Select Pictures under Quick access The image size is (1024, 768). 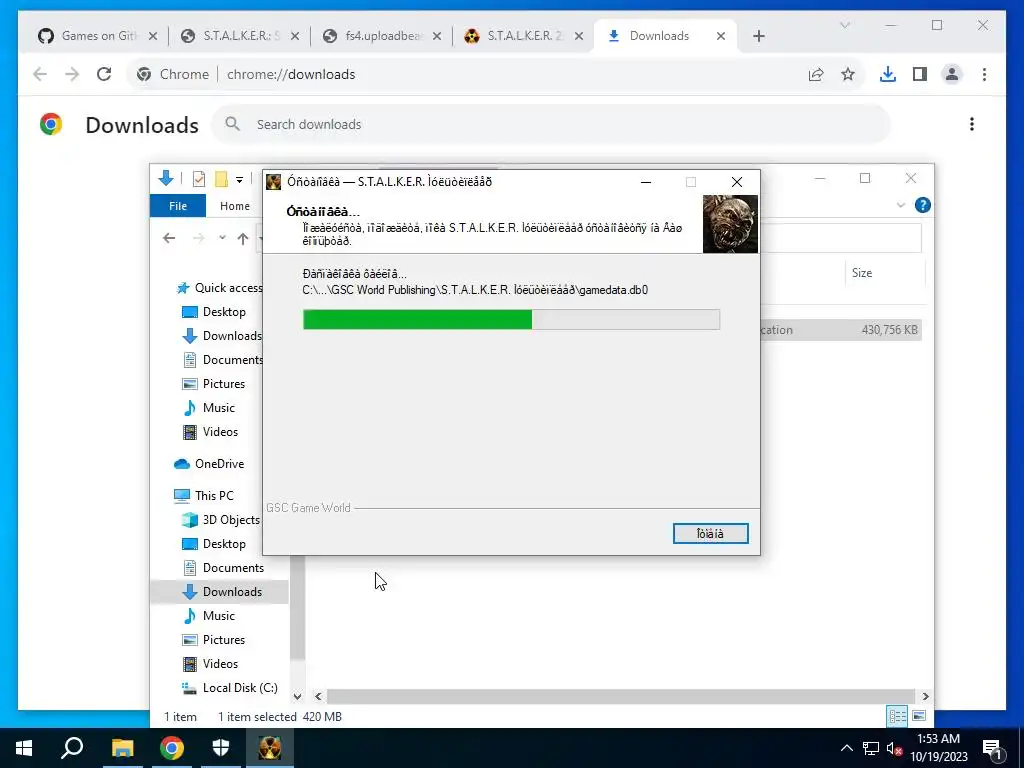pyautogui.click(x=223, y=384)
